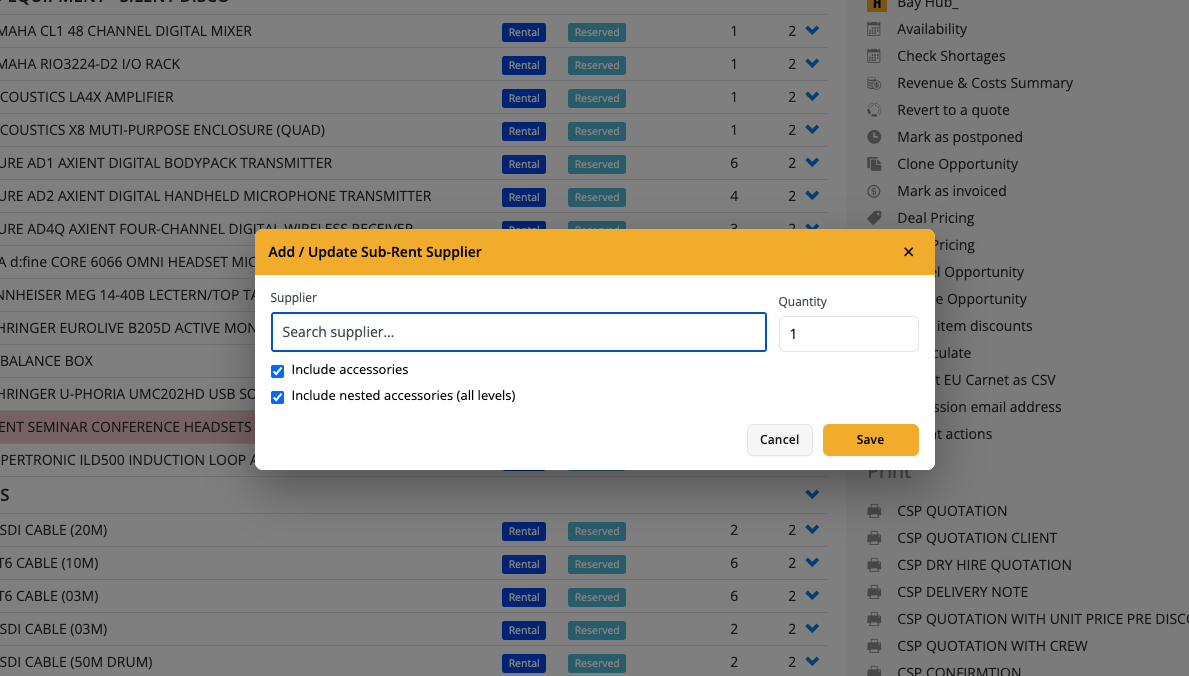Expand SDI Cable (20M) row chevron
The width and height of the screenshot is (1189, 676).
(812, 530)
